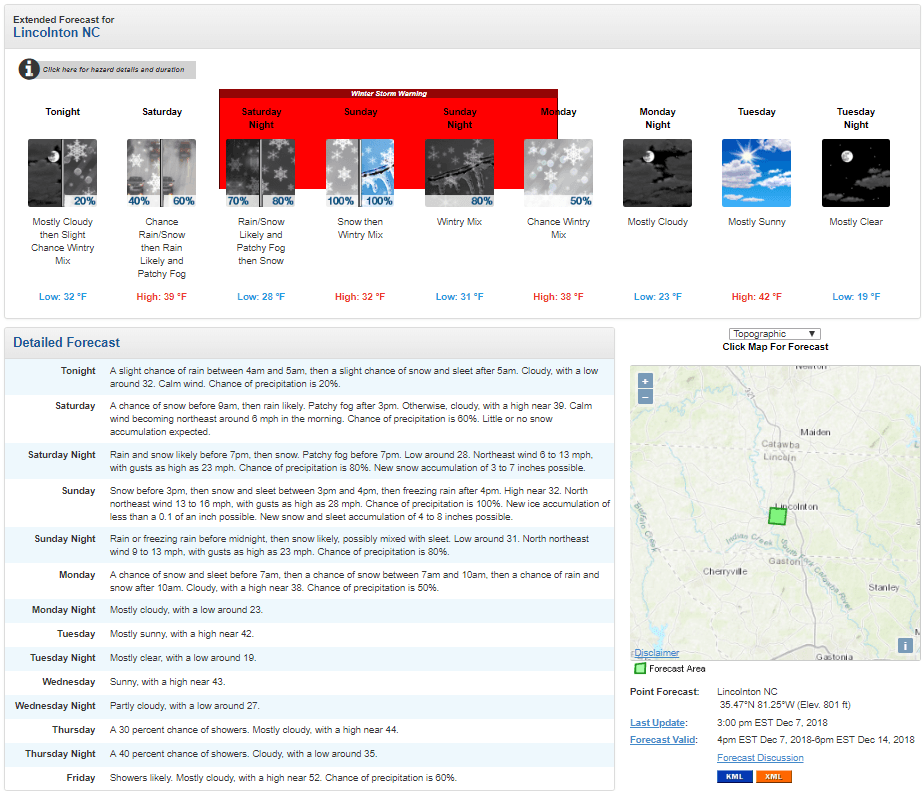Click the Last Update link

click(x=658, y=723)
